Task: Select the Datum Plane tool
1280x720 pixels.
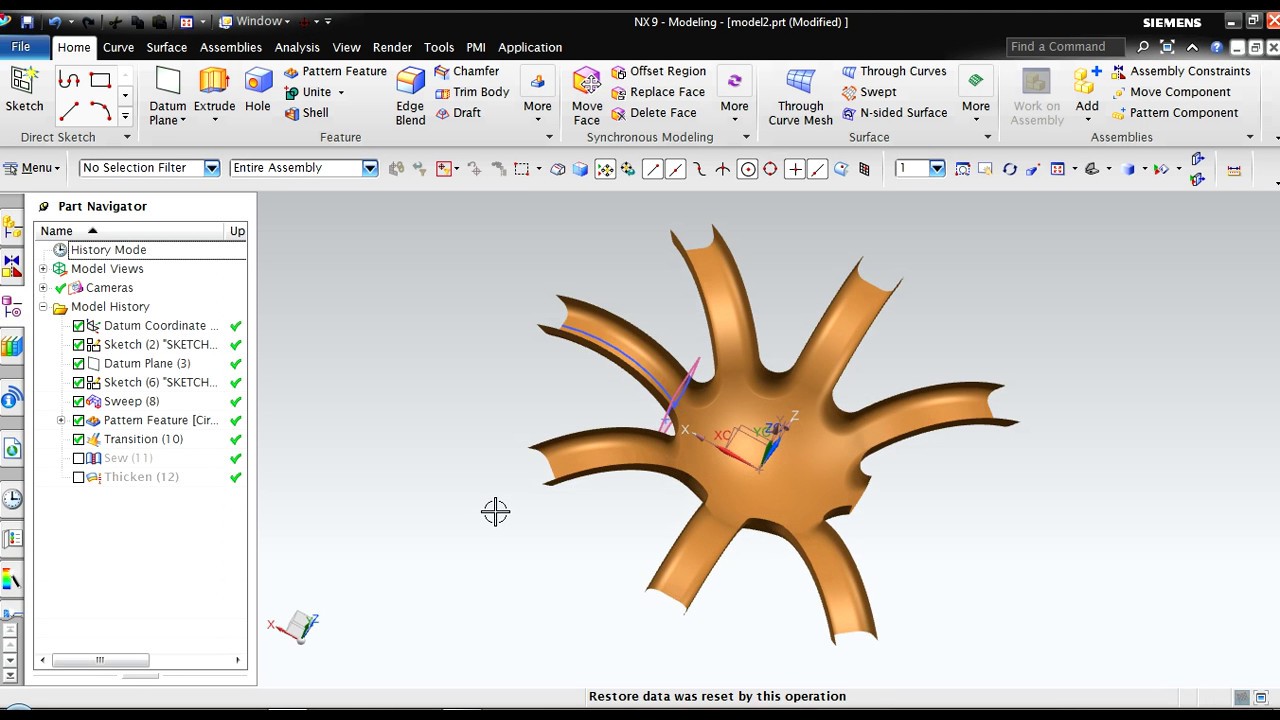Action: coord(168,96)
